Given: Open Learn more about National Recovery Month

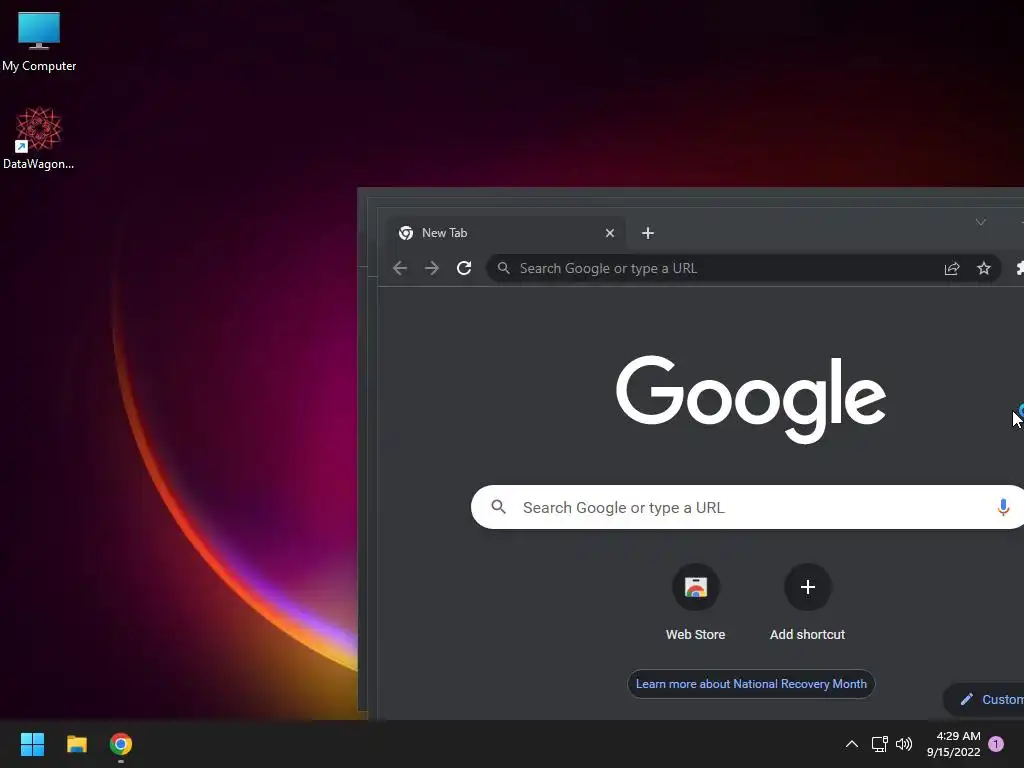Looking at the screenshot, I should tap(751, 684).
